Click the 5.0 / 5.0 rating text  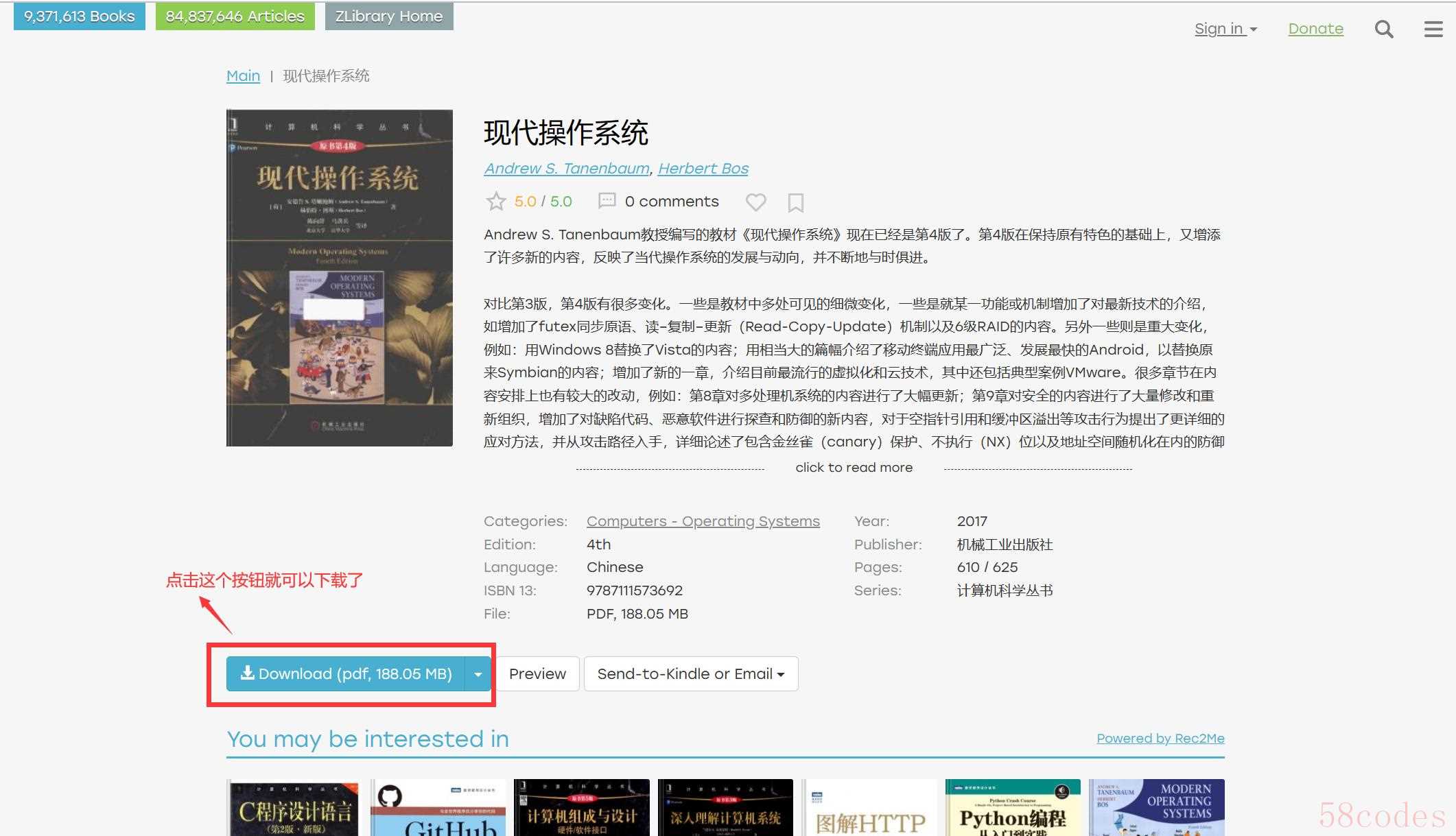coord(543,201)
